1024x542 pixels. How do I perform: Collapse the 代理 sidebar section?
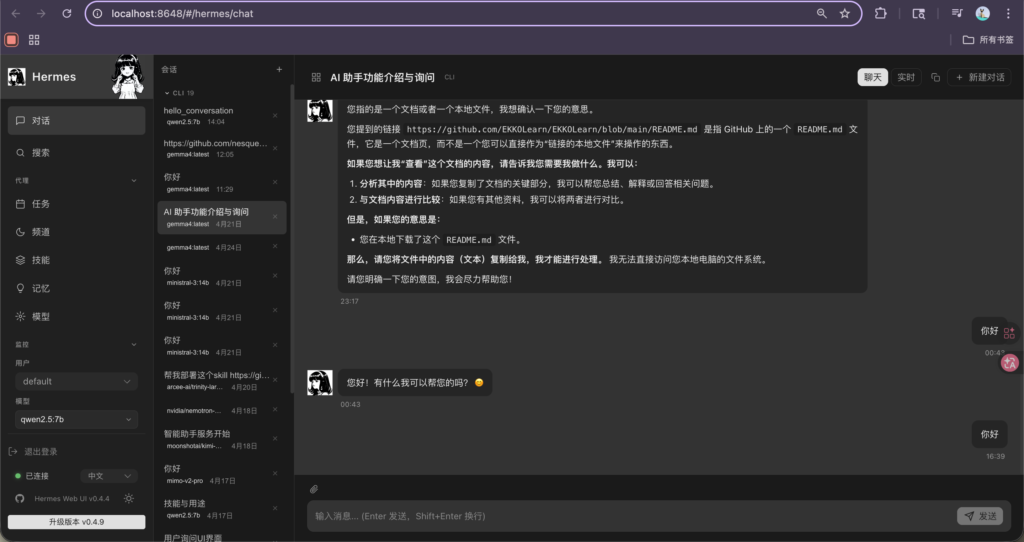[134, 181]
